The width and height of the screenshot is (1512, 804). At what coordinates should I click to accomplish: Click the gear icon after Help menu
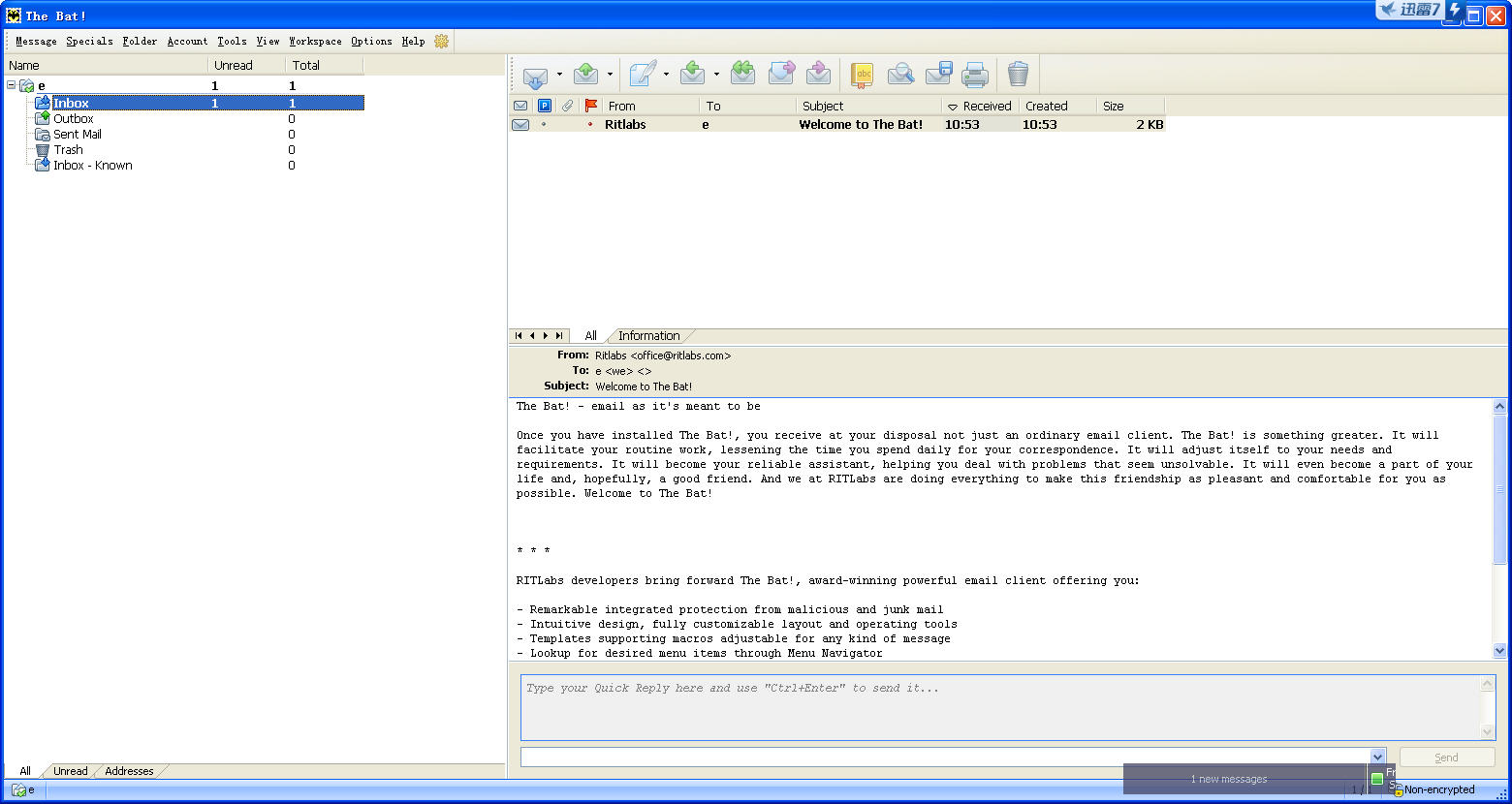[x=441, y=41]
